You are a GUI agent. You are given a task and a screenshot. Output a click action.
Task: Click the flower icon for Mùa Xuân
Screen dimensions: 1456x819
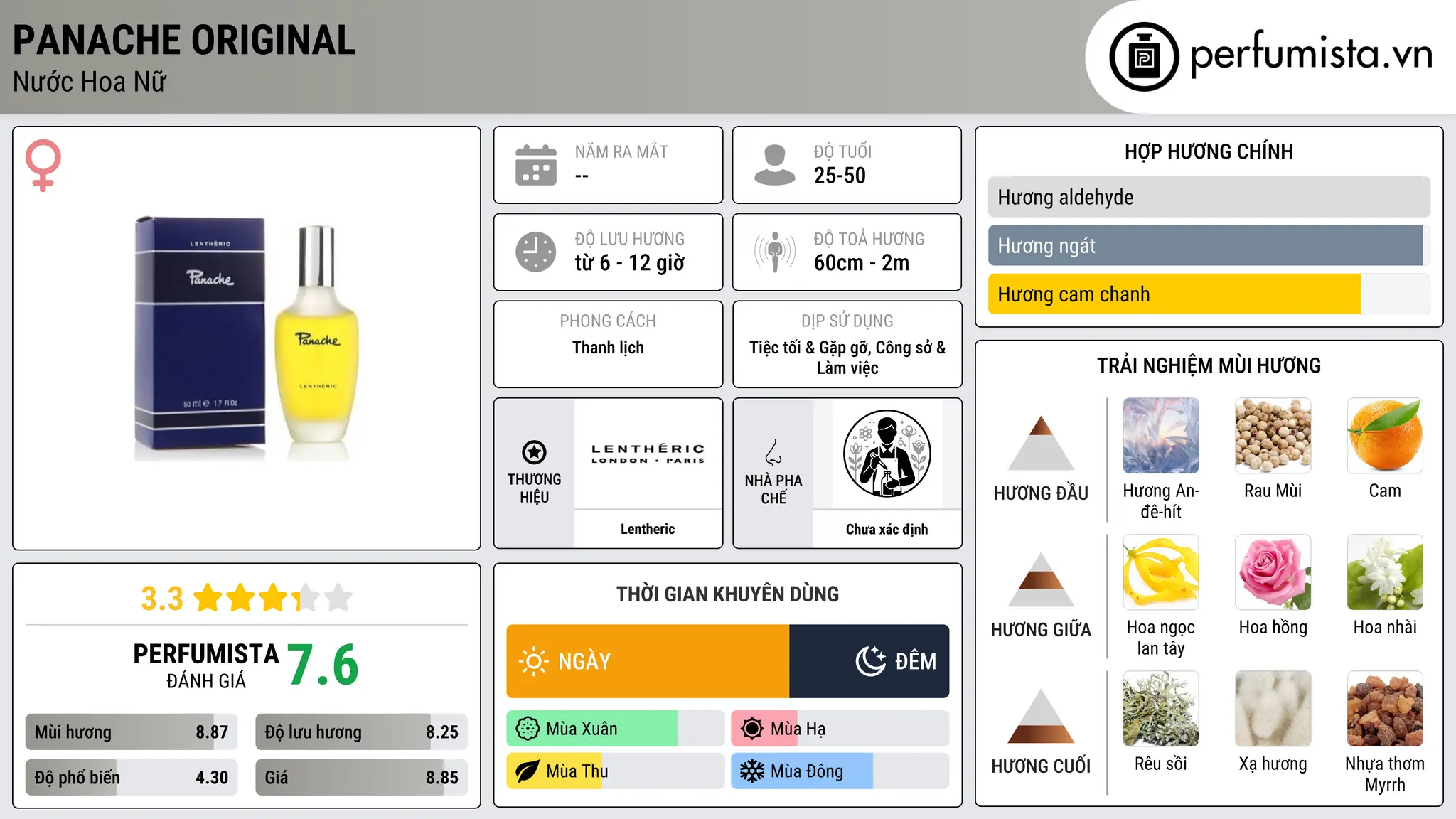(x=528, y=729)
